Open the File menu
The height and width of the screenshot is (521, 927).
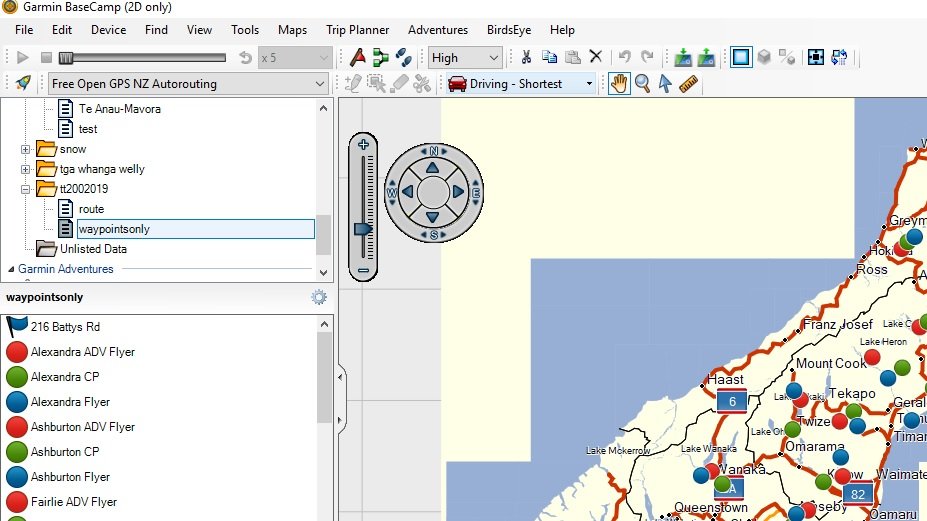click(24, 30)
